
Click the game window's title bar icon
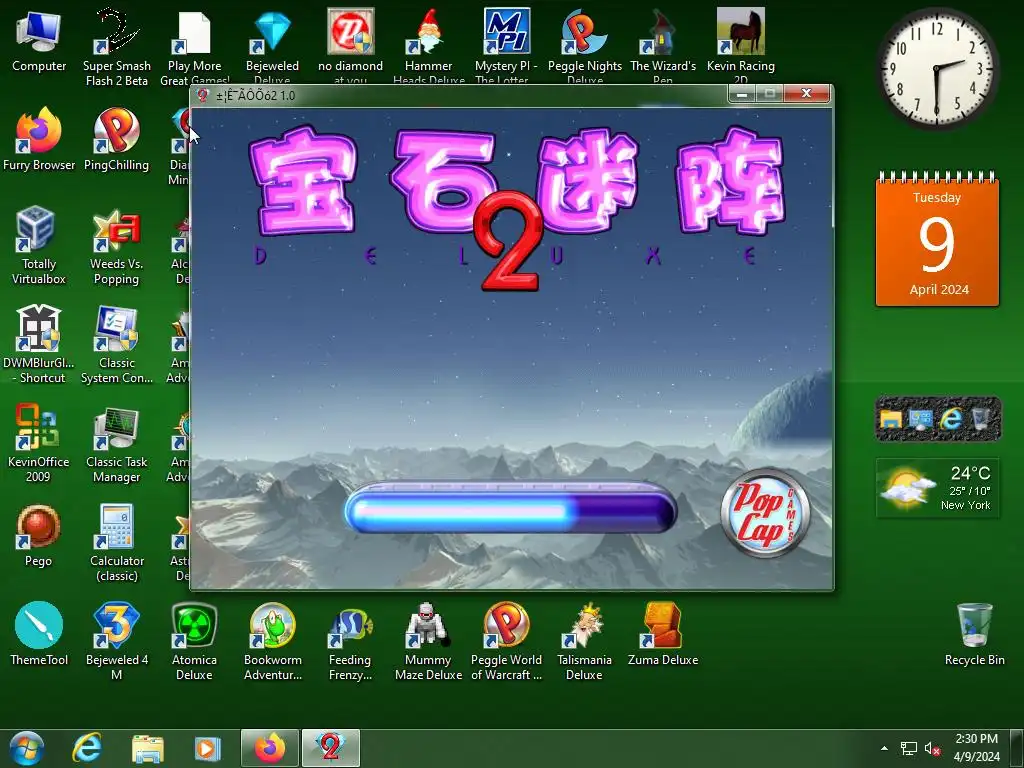[202, 95]
